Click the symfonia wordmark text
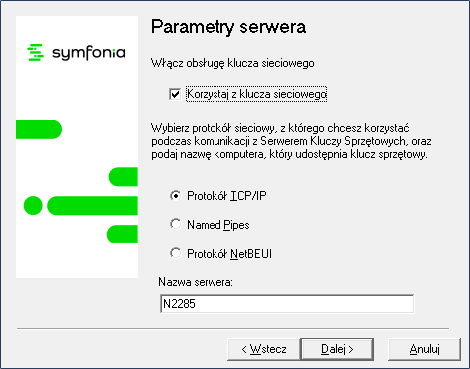Image resolution: width=470 pixels, height=369 pixels. [x=89, y=53]
